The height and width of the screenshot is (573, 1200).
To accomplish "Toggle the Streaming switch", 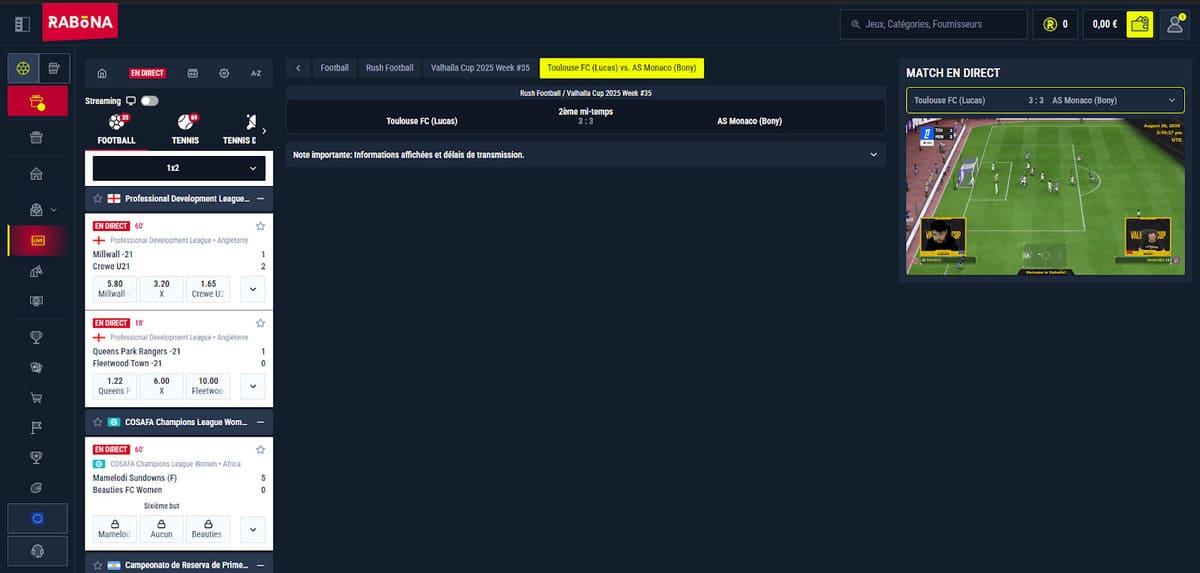I will pos(150,101).
